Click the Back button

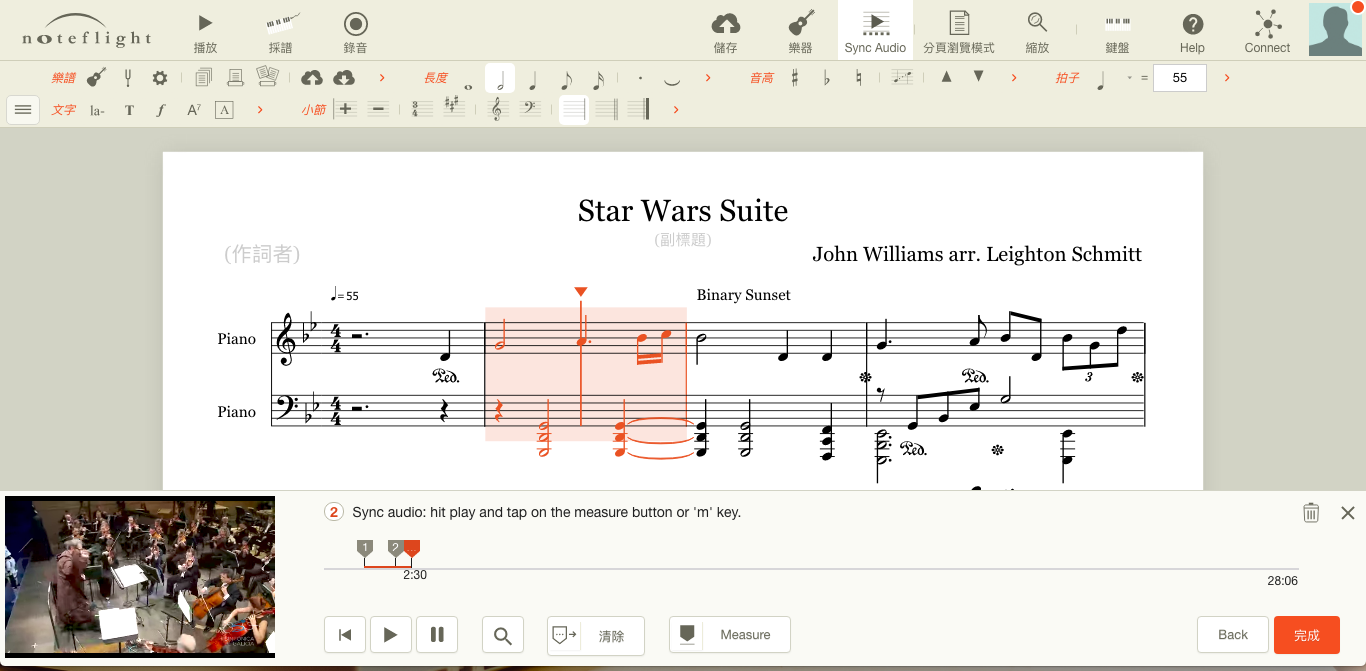point(1233,635)
